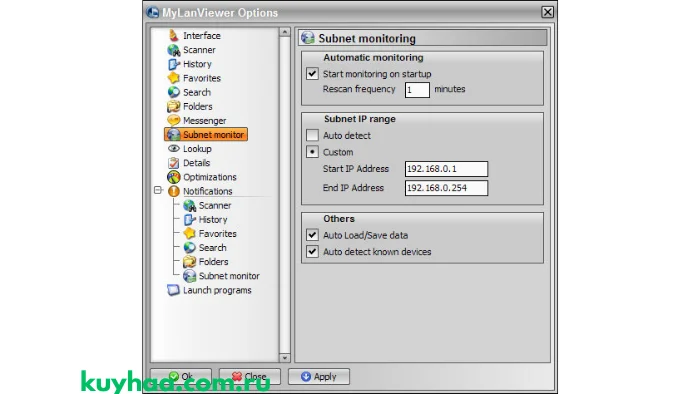Enable Auto detect subnet IP range
Viewport: 700px width, 394px height.
pos(312,135)
